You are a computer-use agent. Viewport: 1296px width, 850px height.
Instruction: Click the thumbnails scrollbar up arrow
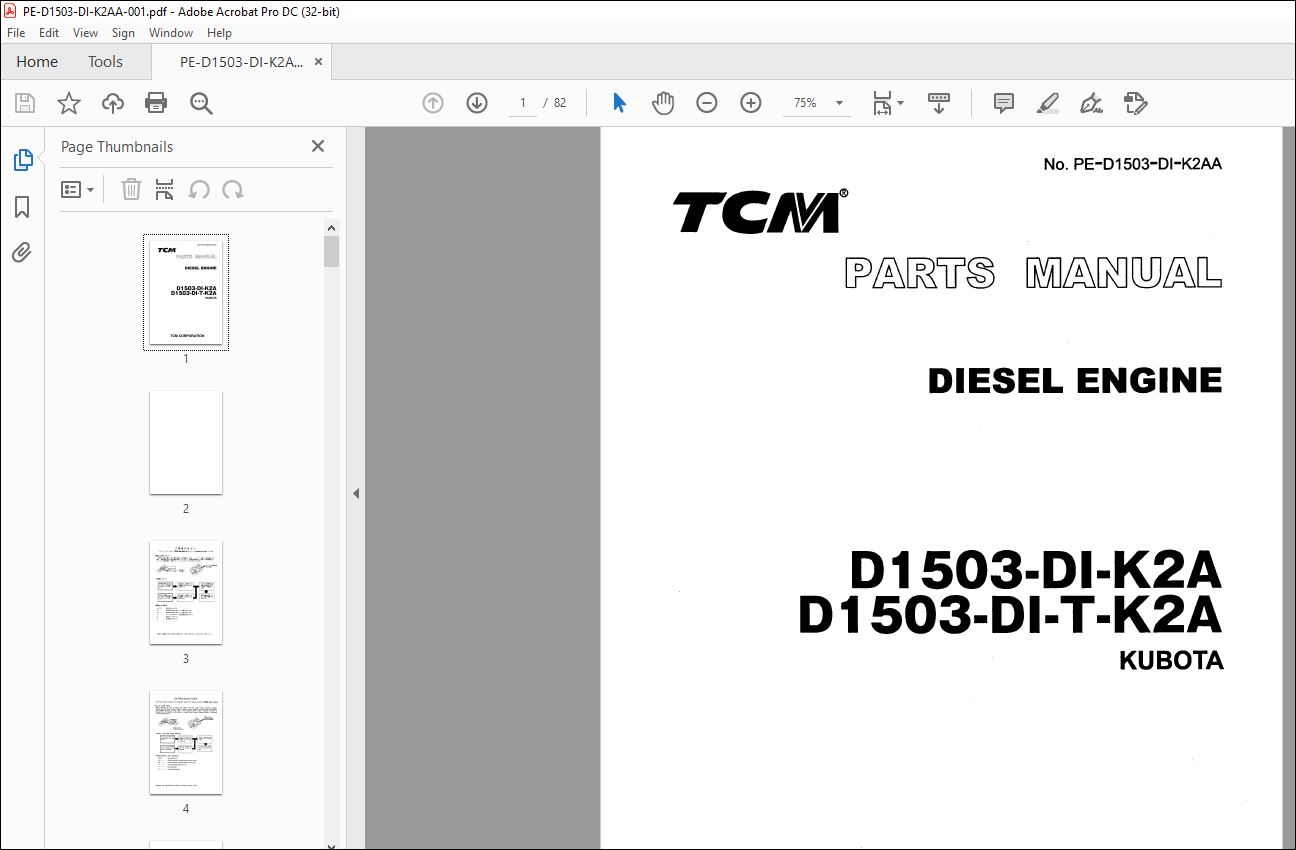pos(331,228)
